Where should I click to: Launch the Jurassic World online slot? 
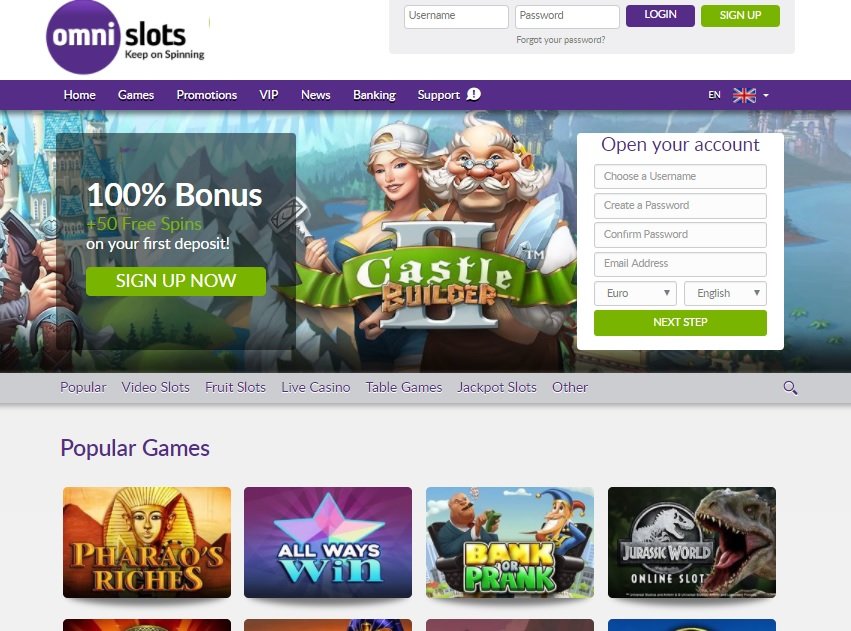[x=691, y=542]
